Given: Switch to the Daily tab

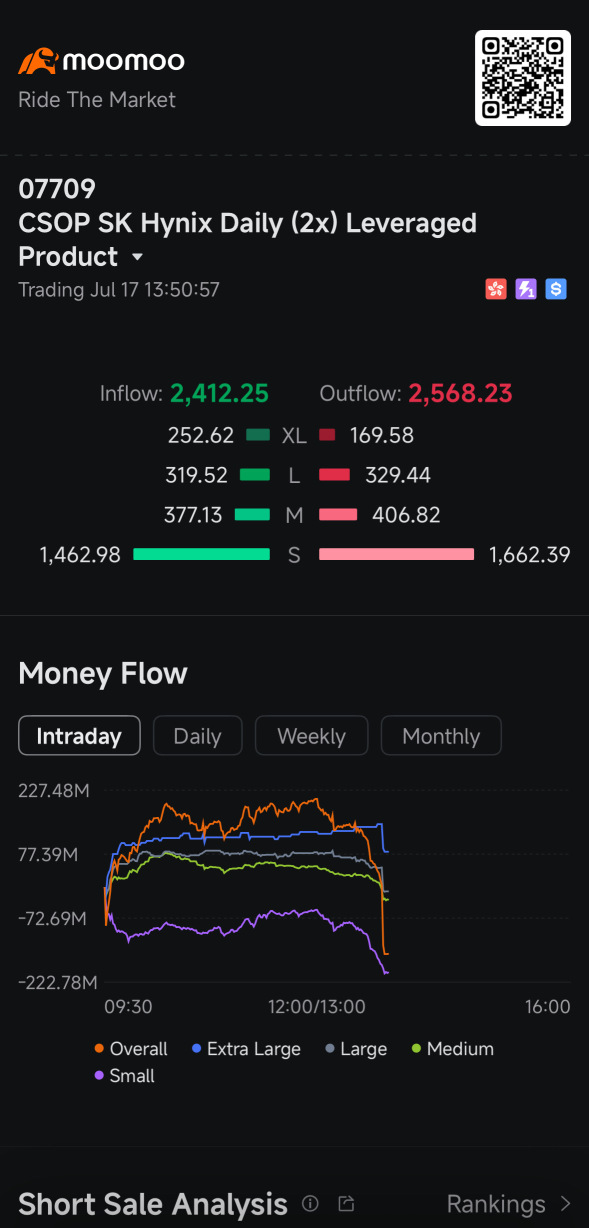Looking at the screenshot, I should [x=197, y=736].
